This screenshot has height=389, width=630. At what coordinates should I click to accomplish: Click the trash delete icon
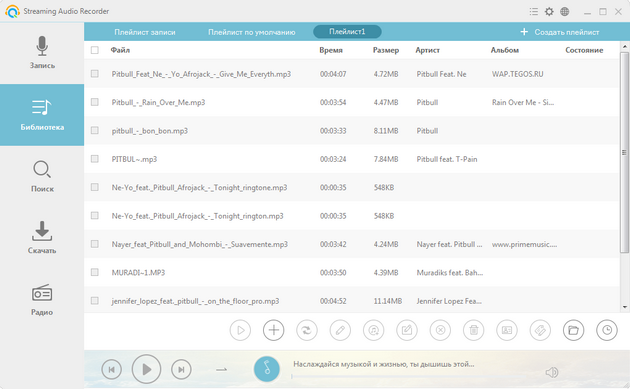pos(474,330)
